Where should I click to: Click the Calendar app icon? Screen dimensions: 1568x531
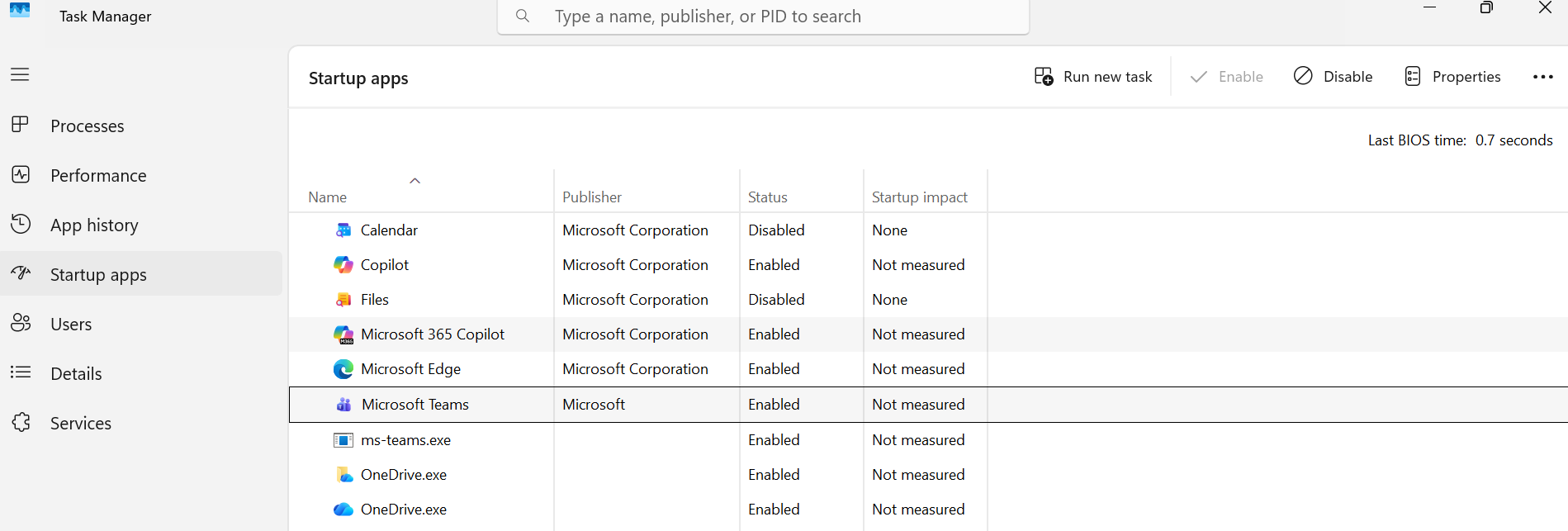click(x=343, y=230)
